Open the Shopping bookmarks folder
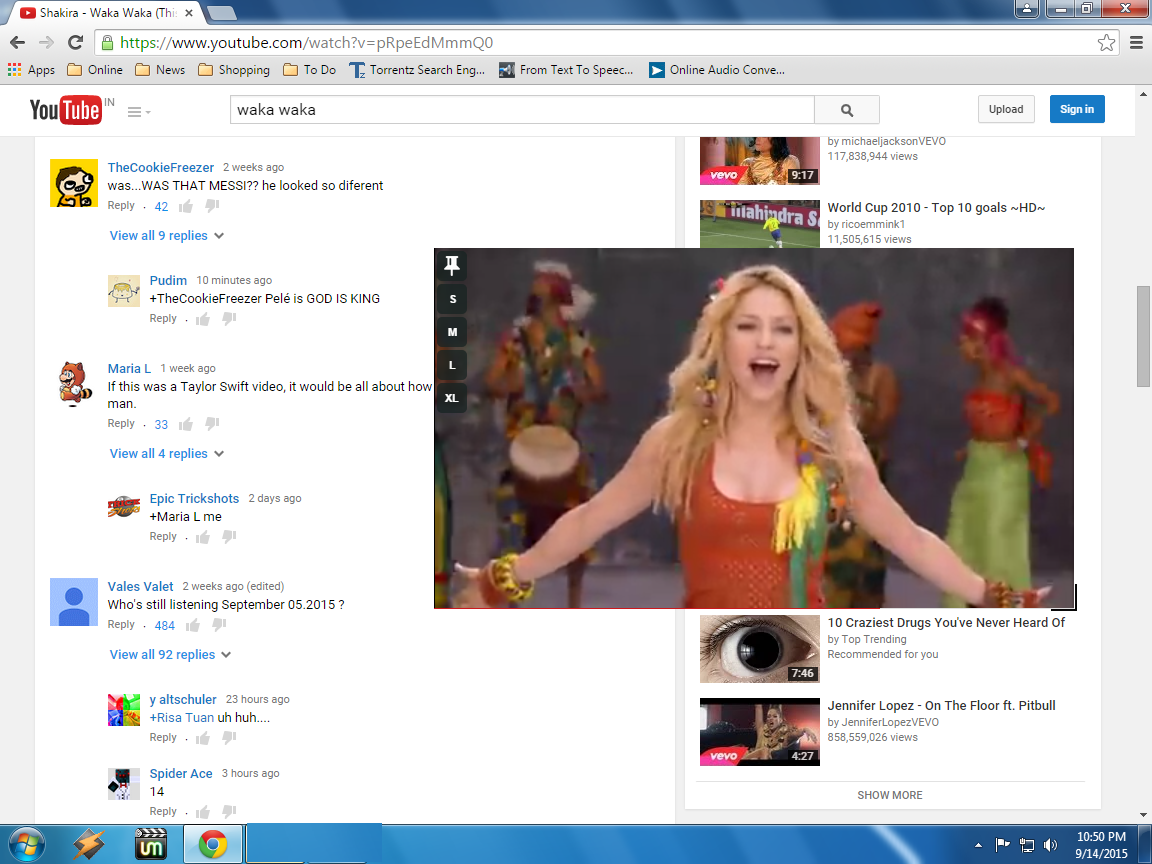1152x864 pixels. (234, 70)
